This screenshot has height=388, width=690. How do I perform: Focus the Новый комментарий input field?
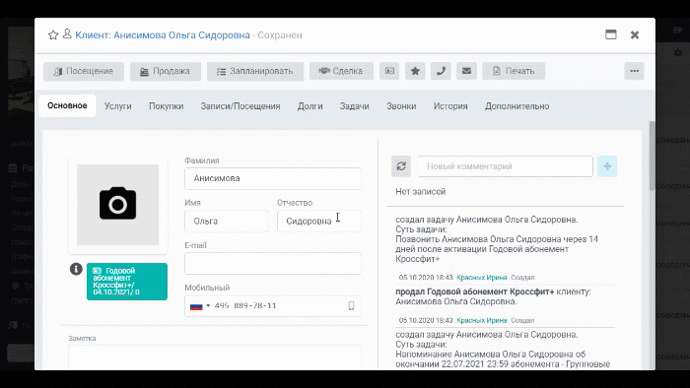tap(505, 166)
